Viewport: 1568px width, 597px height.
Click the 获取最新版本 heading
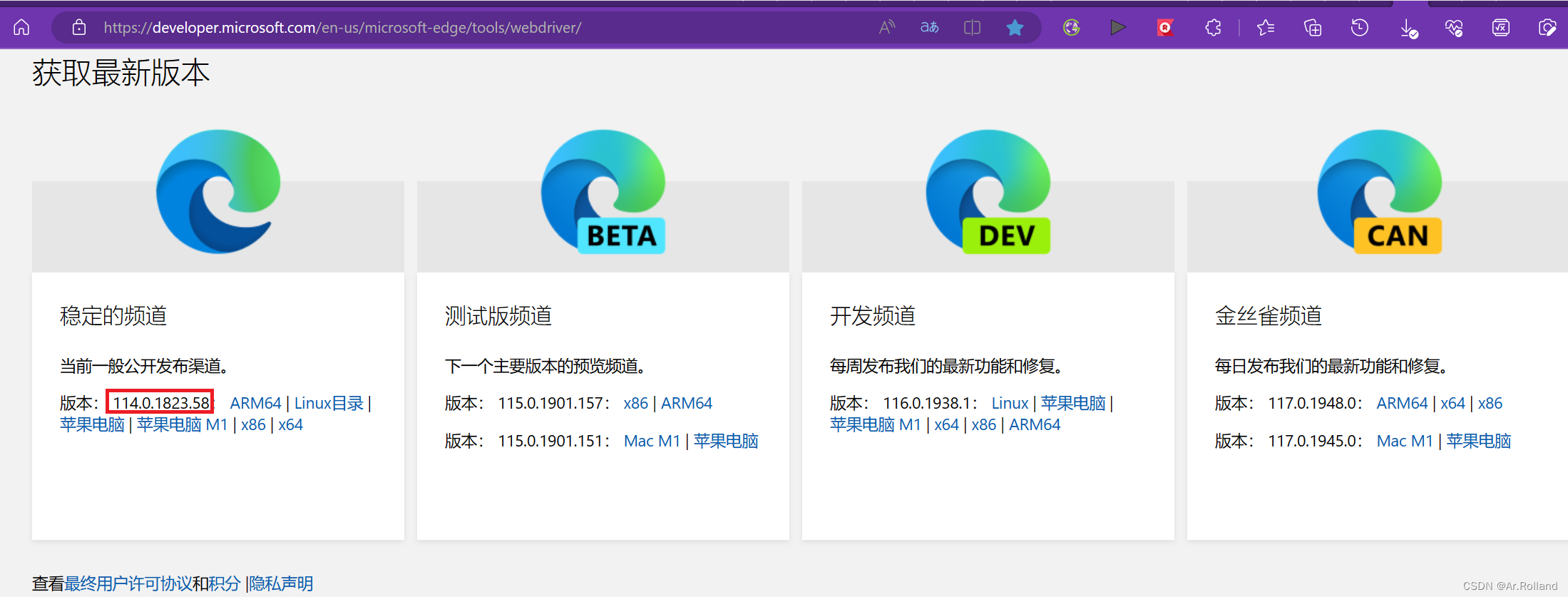(121, 73)
